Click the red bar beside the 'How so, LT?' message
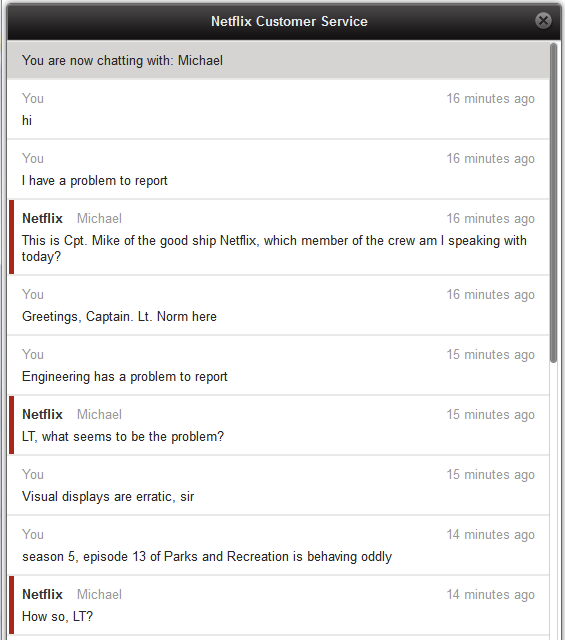Image resolution: width=565 pixels, height=640 pixels. (11, 604)
